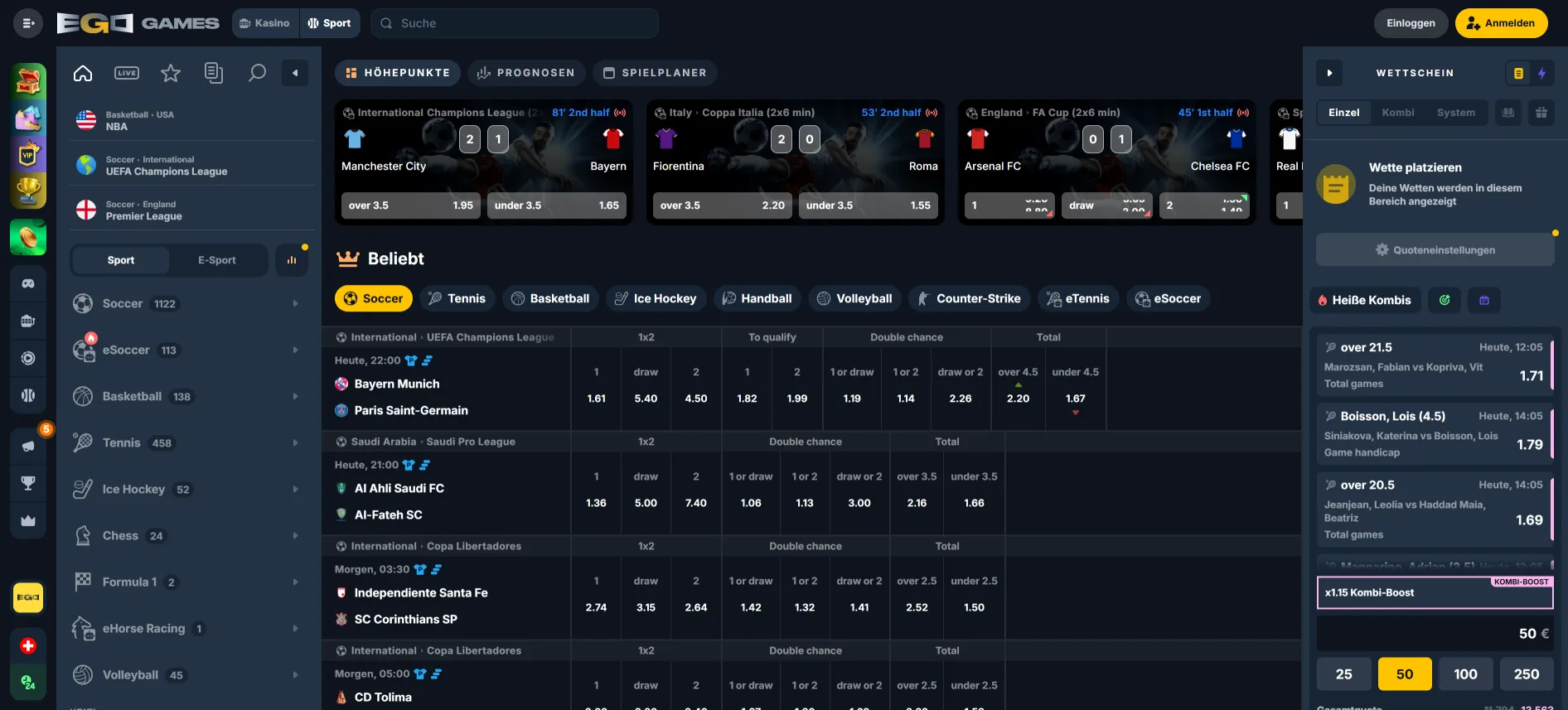Open NBA quick link in sidebar
Viewport: 1568px width, 710px height.
click(192, 121)
